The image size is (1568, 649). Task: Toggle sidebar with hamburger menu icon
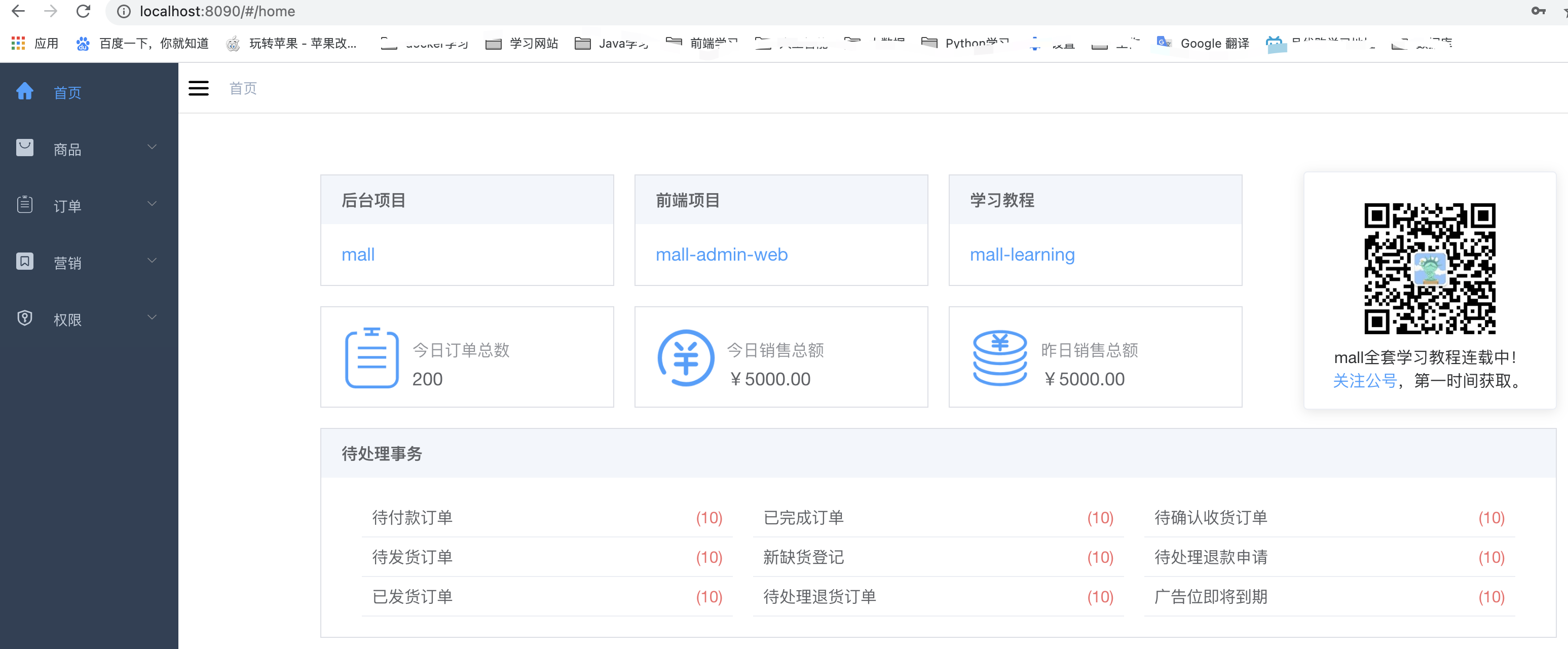(199, 88)
